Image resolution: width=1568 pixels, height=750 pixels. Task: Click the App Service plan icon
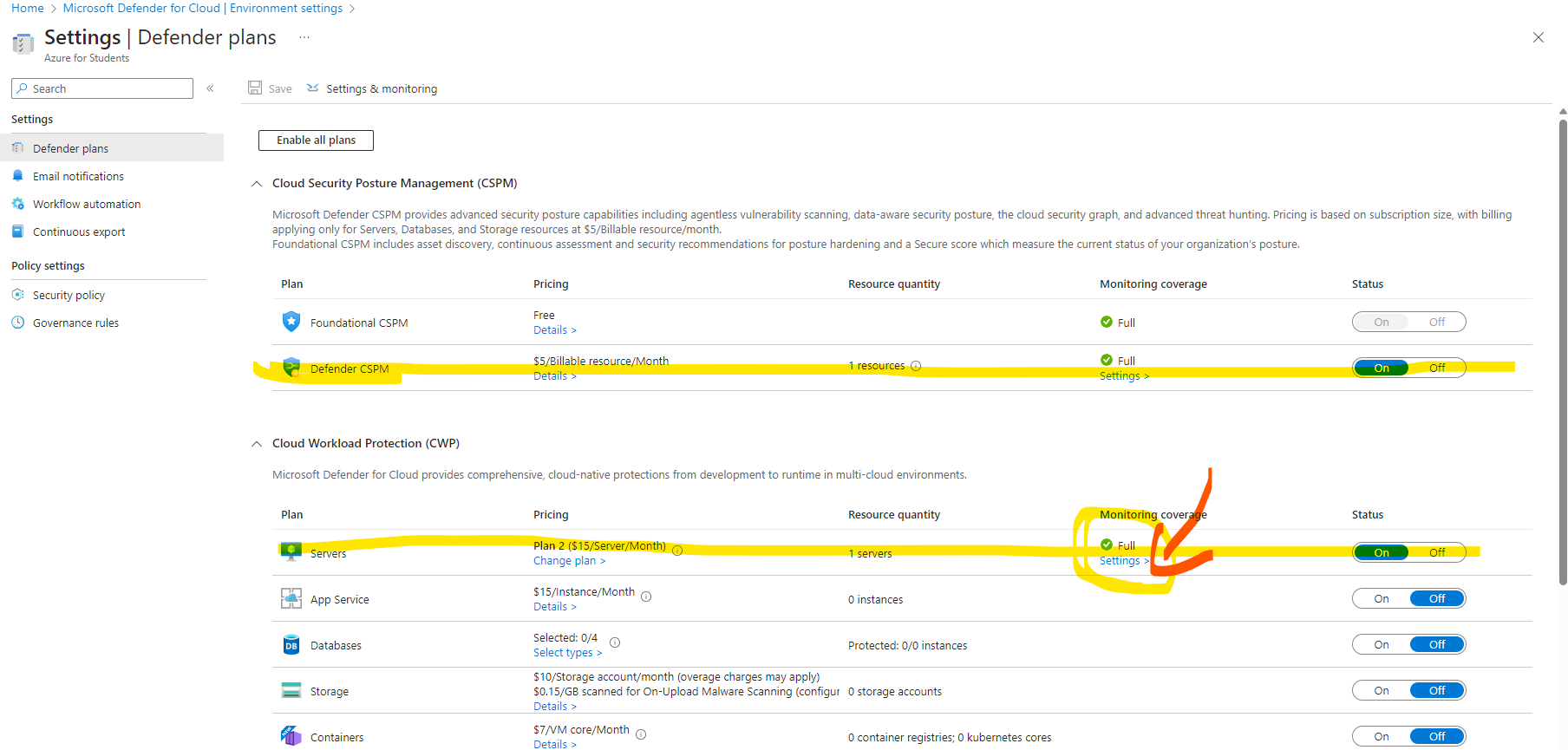coord(291,598)
